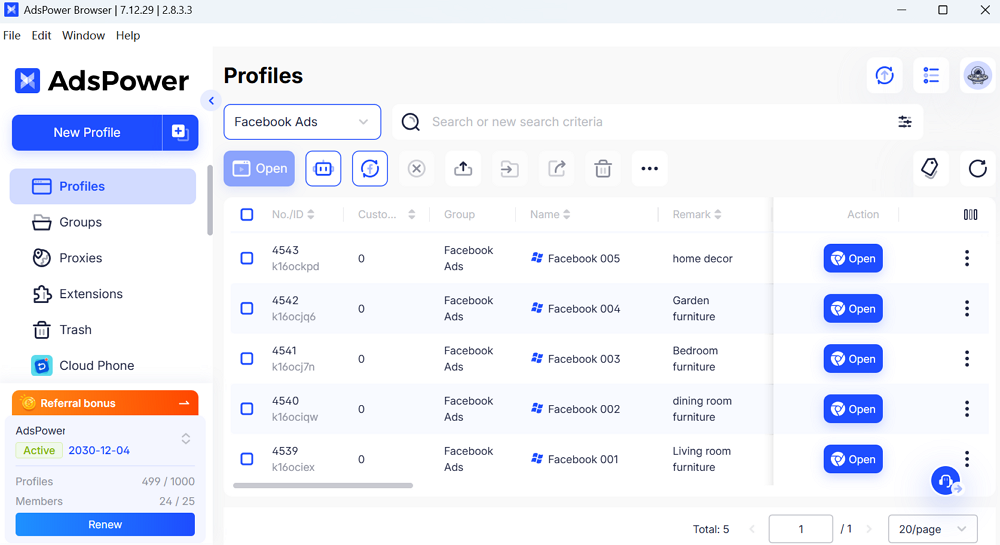Click the tag icon near refresh
1000x545 pixels.
click(930, 169)
